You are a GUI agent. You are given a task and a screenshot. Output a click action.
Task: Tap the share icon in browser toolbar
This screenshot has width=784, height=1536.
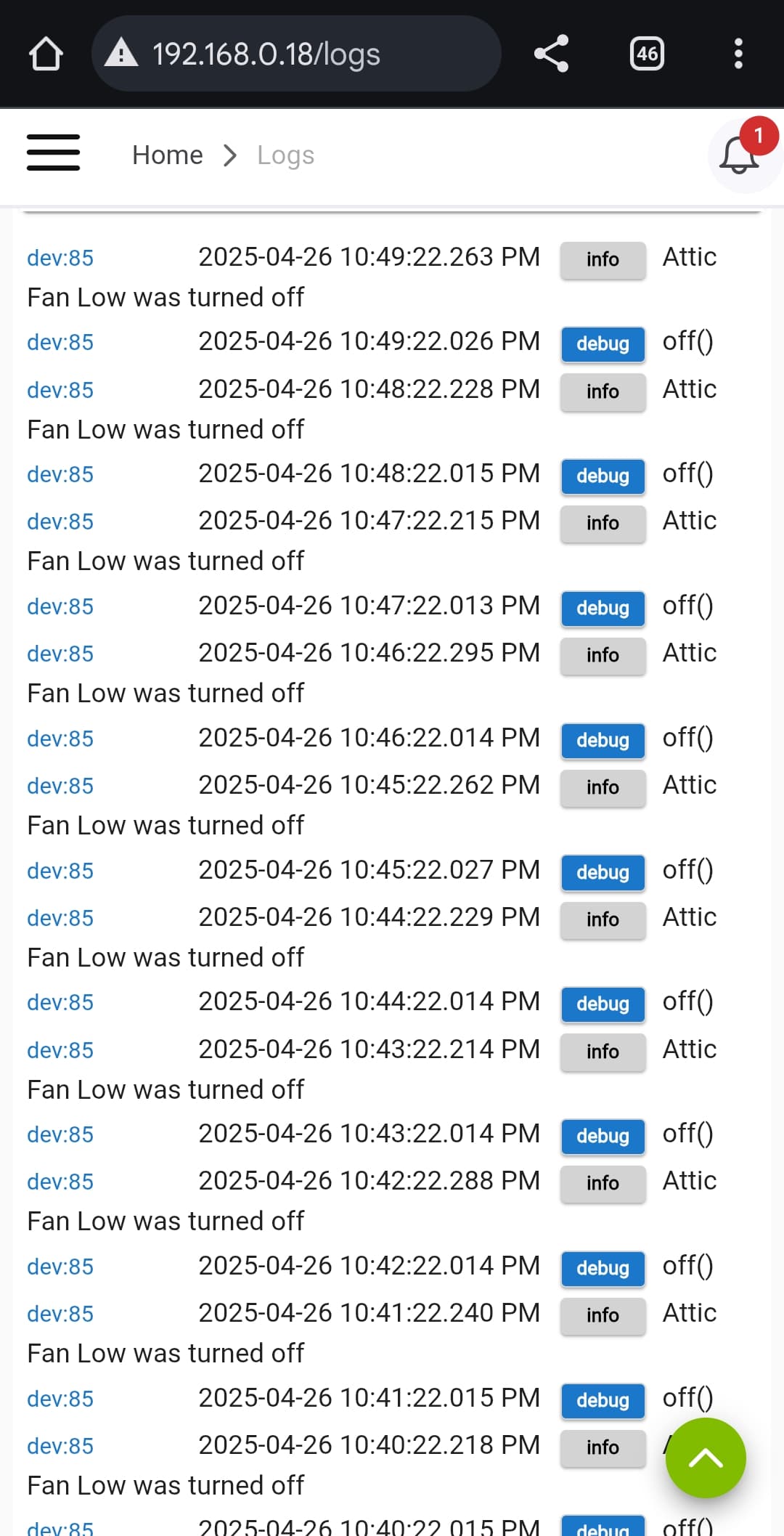pyautogui.click(x=551, y=54)
